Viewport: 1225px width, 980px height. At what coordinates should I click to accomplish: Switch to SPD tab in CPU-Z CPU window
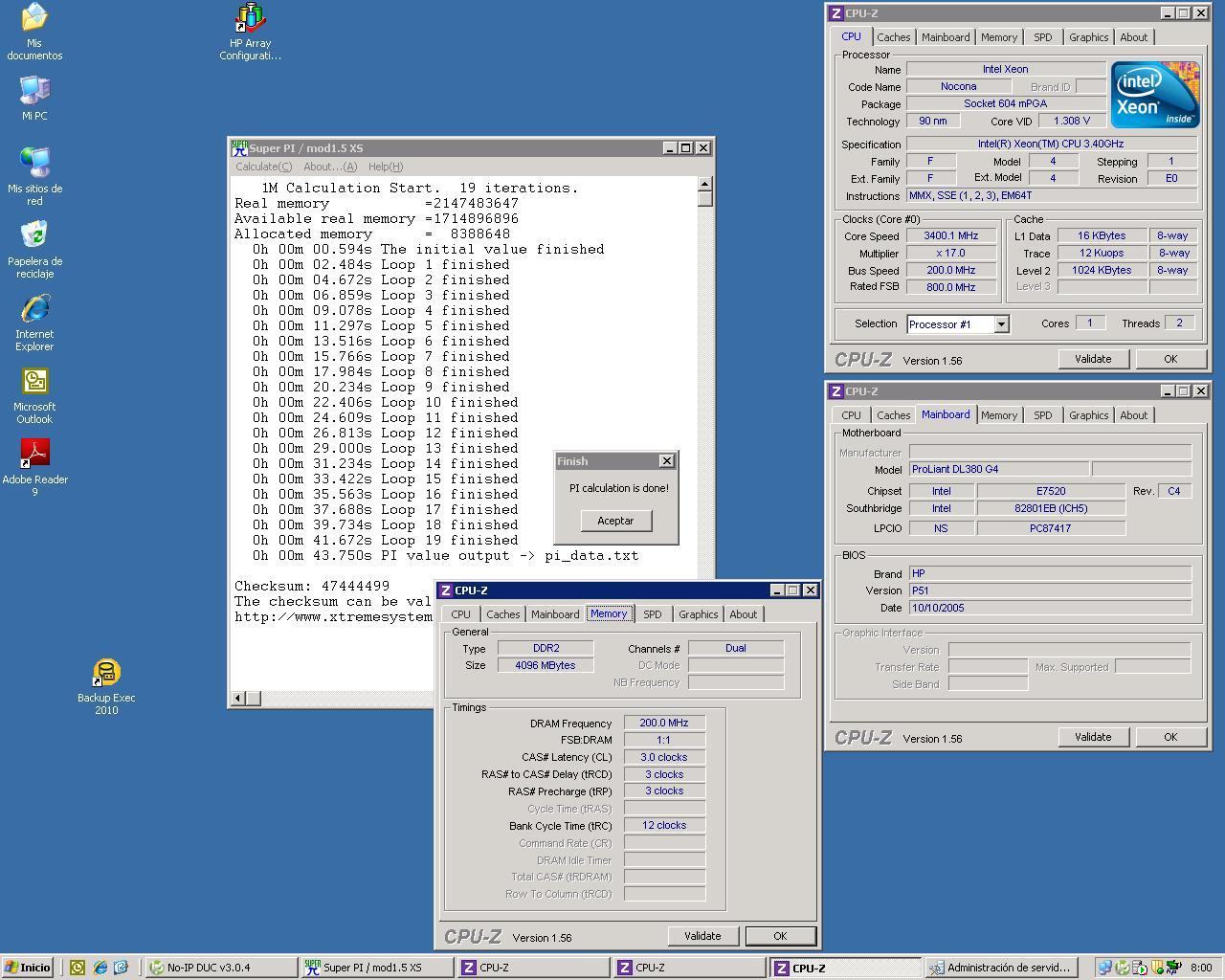(x=1043, y=37)
